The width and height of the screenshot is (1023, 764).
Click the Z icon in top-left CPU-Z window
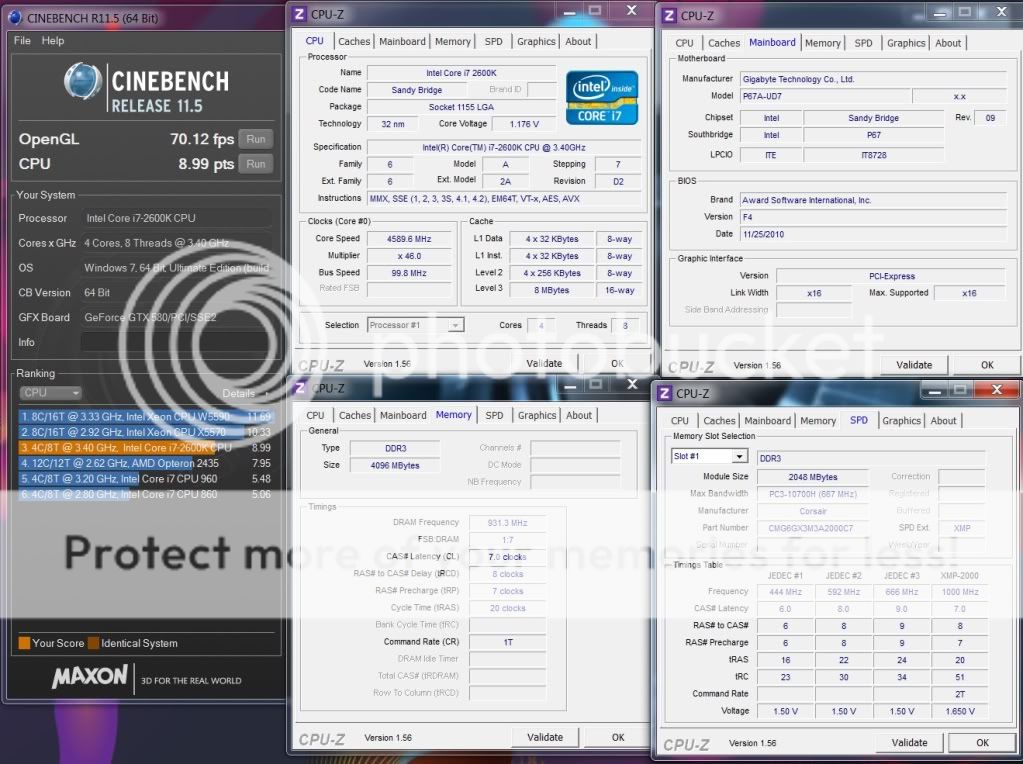click(x=299, y=14)
